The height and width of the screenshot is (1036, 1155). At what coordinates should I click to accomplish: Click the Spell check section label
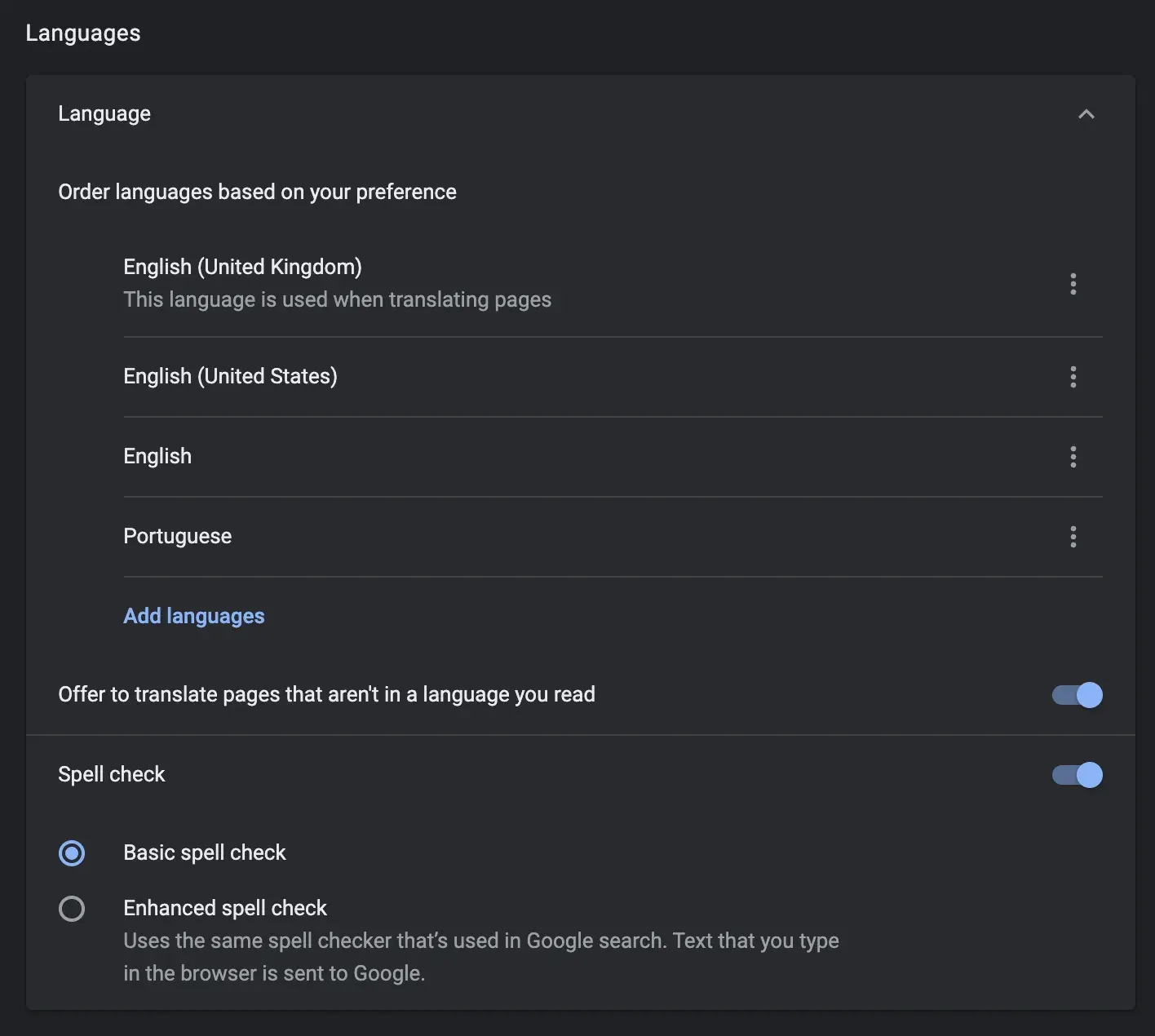(x=112, y=774)
